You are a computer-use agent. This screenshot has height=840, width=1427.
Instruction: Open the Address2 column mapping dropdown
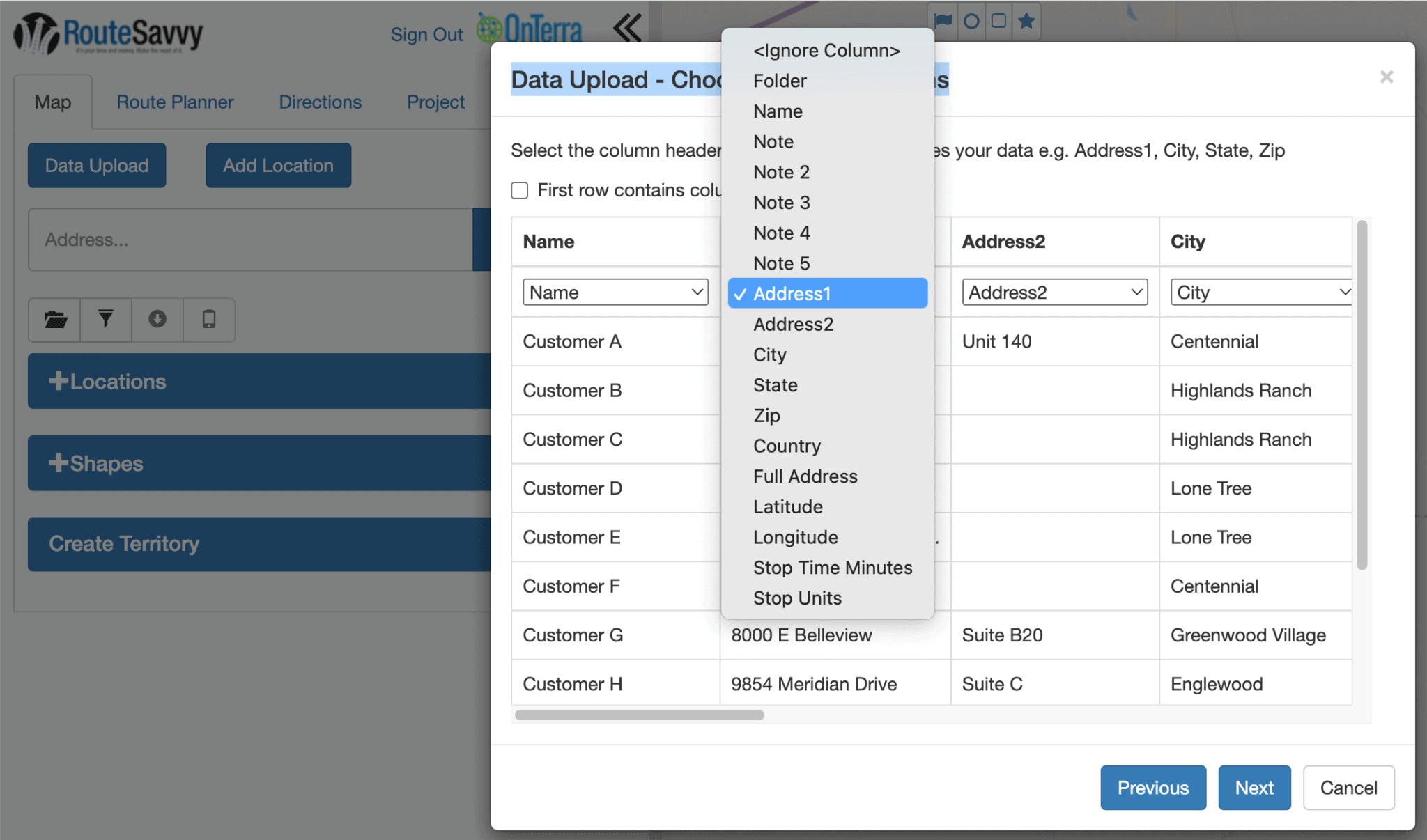tap(1055, 293)
